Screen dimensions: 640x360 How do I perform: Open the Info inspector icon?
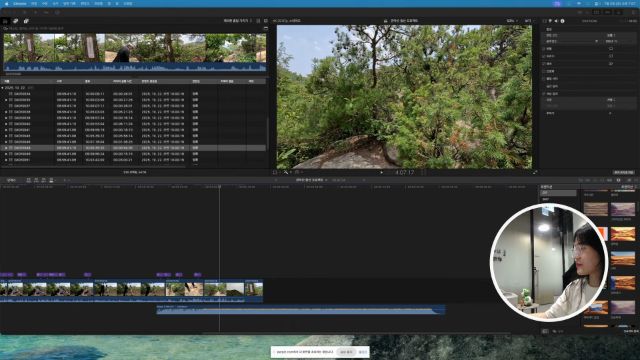(562, 21)
